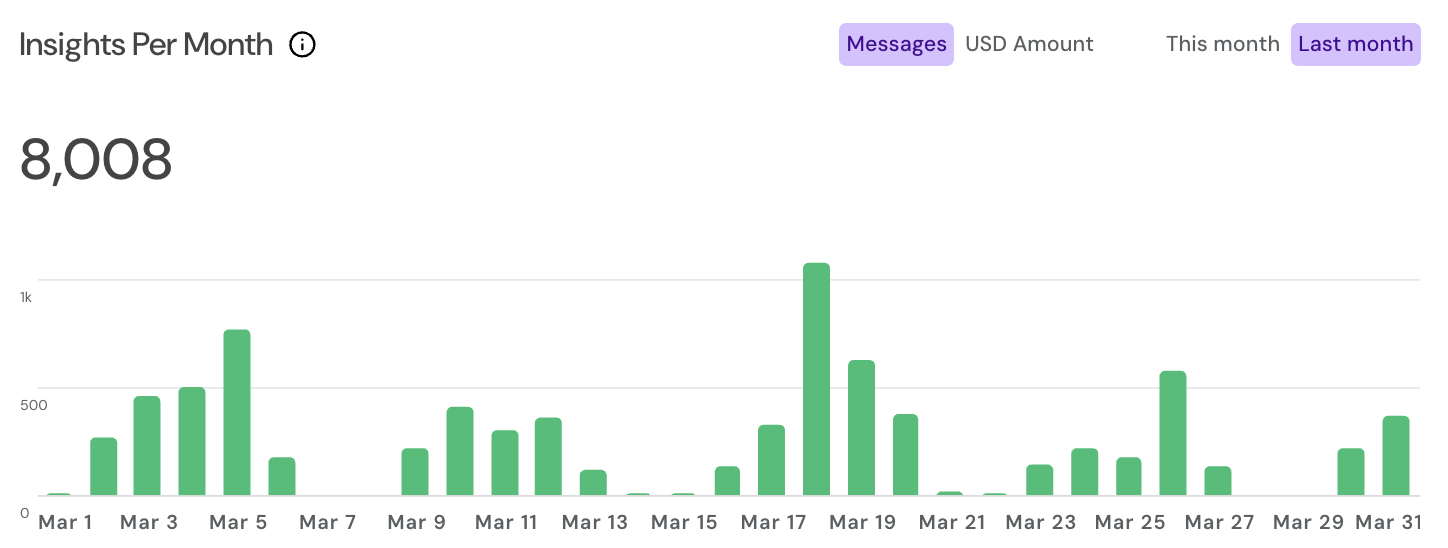Image resolution: width=1448 pixels, height=548 pixels.
Task: Select the Mar 5 bar
Action: 237,412
